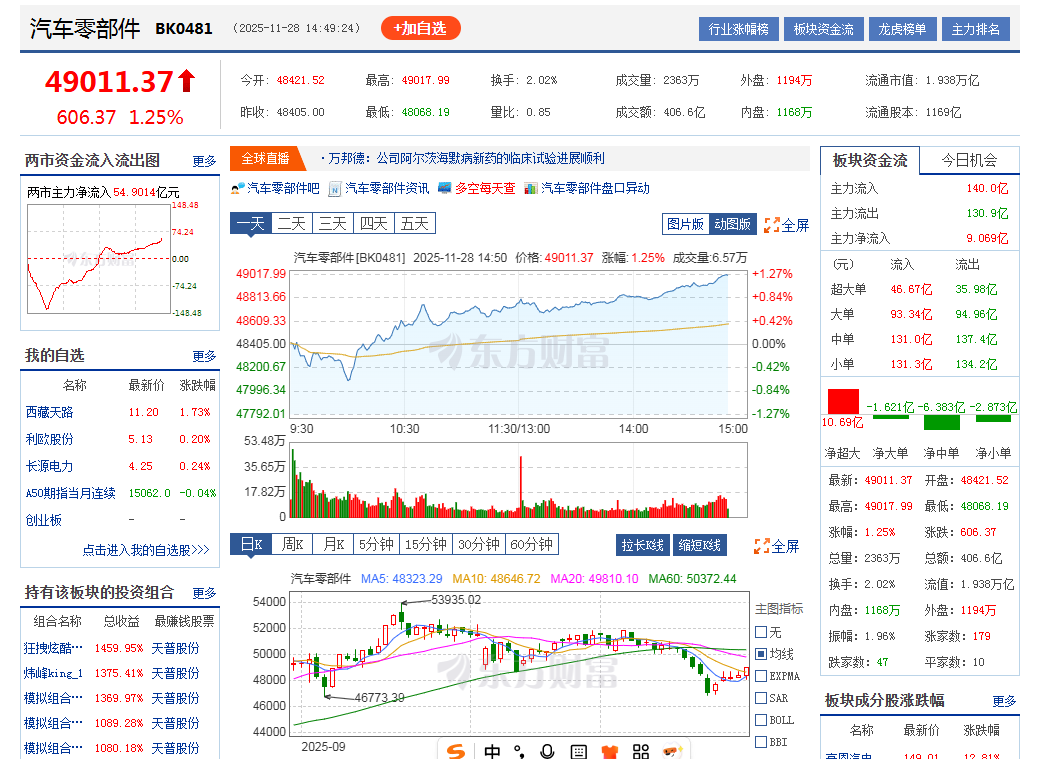Select the 一天 intraday tab
Image resolution: width=1047 pixels, height=759 pixels.
pos(250,223)
